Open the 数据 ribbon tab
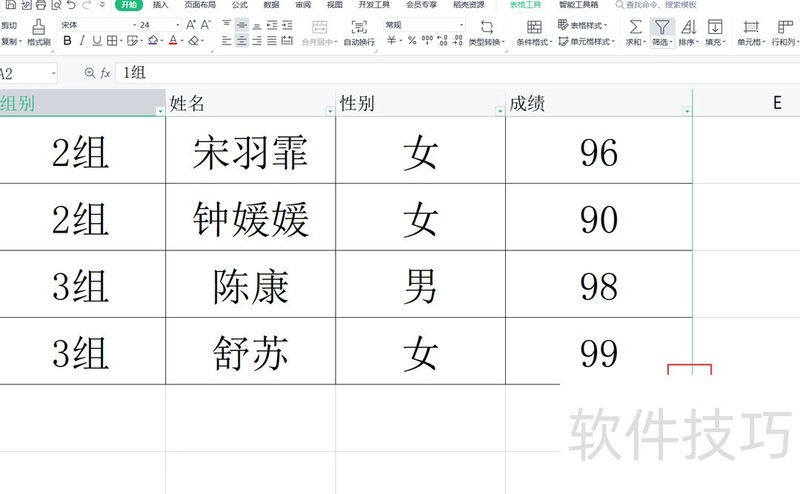The image size is (800, 494). pos(271,5)
